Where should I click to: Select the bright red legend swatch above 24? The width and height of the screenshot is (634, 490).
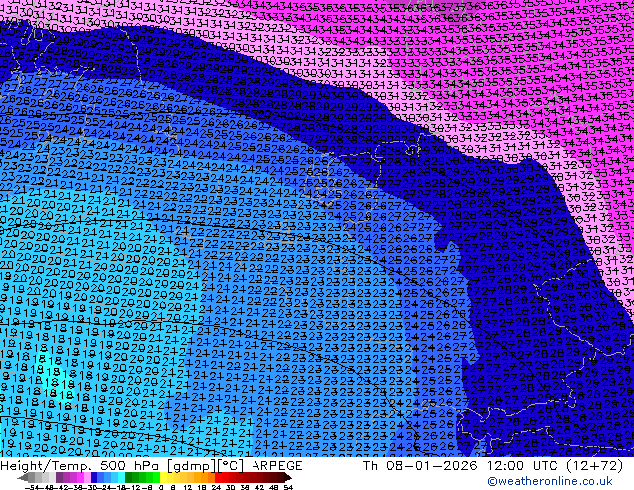tap(218, 478)
